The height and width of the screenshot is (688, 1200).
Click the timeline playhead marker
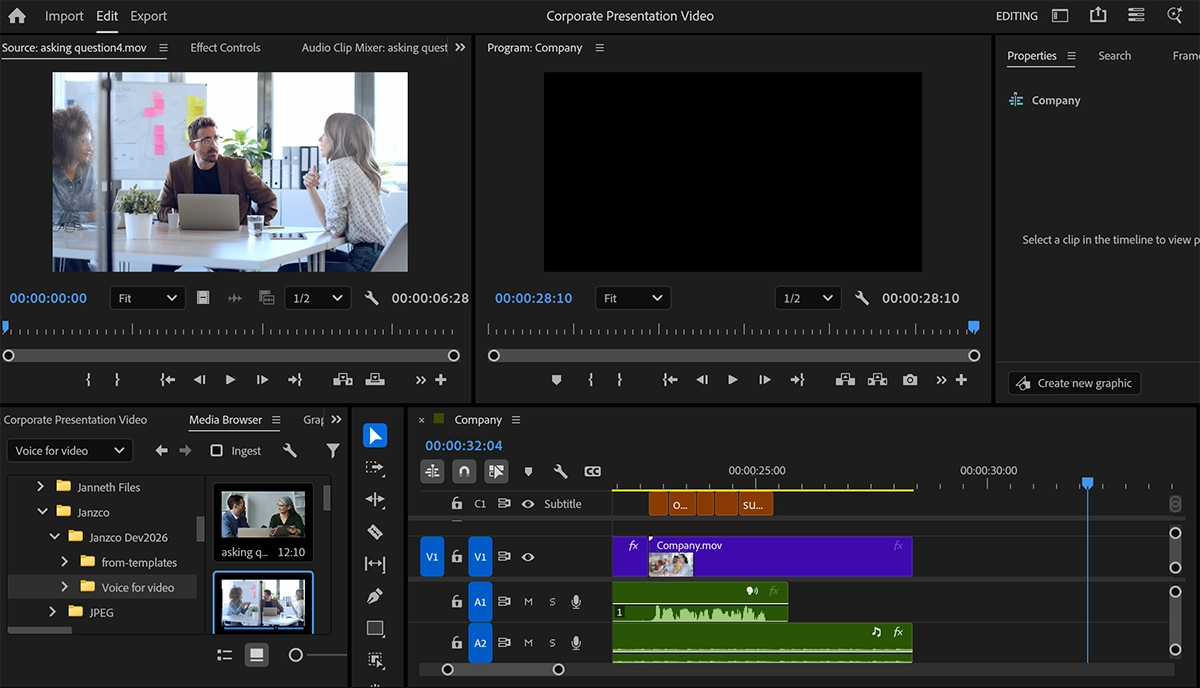(x=1088, y=483)
